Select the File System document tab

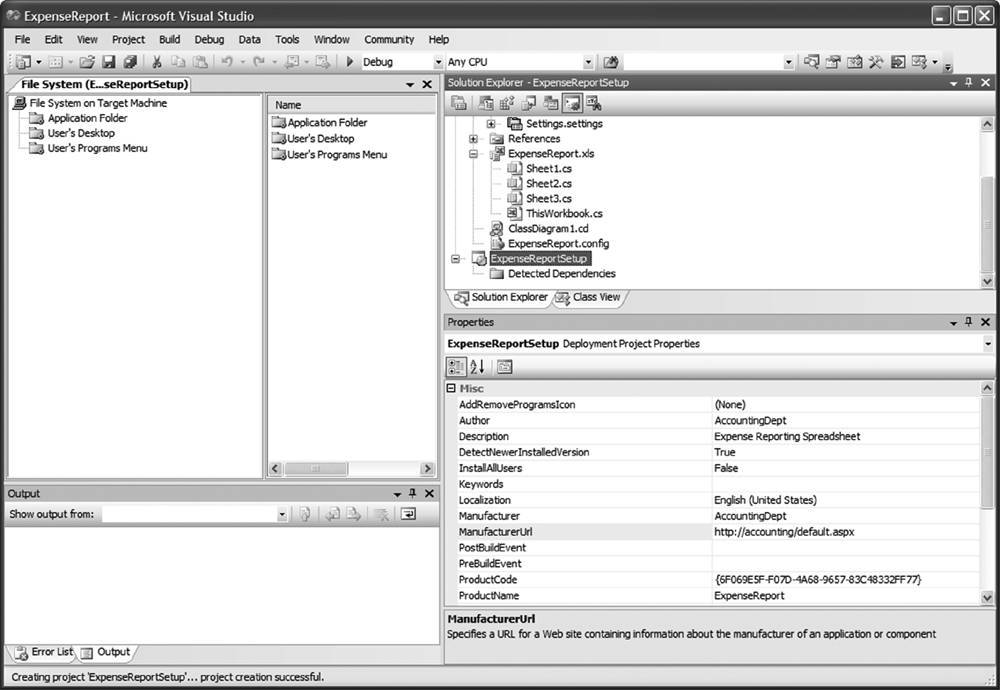(x=104, y=84)
